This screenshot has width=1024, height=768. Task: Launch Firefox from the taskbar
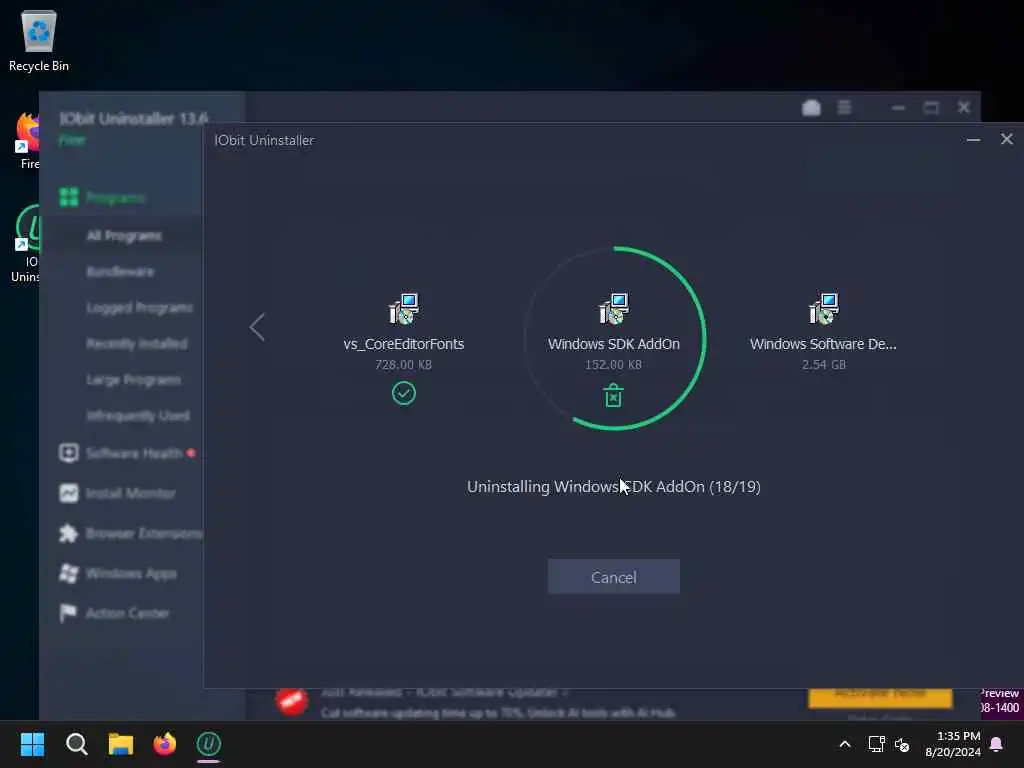[165, 744]
